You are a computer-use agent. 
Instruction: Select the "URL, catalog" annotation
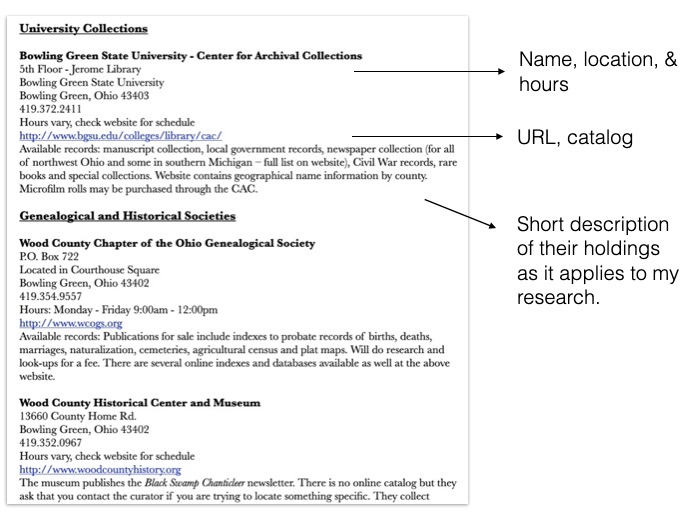(575, 138)
